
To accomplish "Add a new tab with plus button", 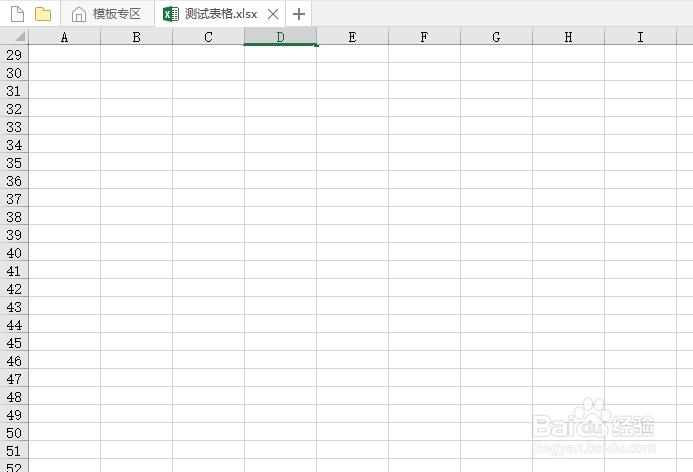I will tap(299, 14).
